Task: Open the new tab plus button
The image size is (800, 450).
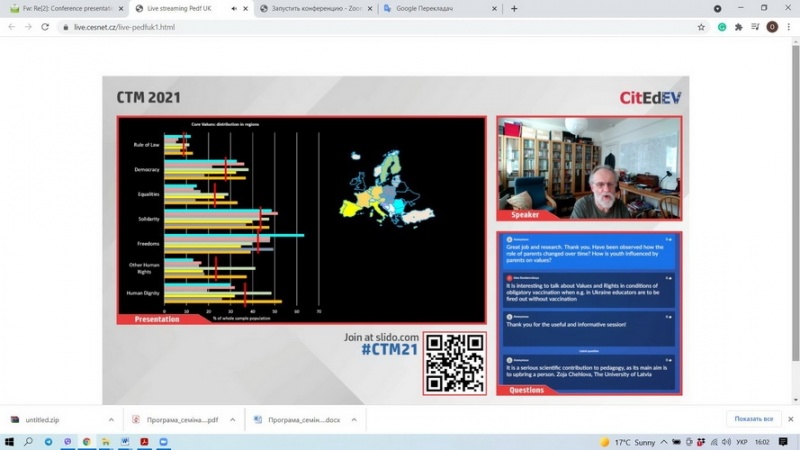Action: (x=515, y=8)
